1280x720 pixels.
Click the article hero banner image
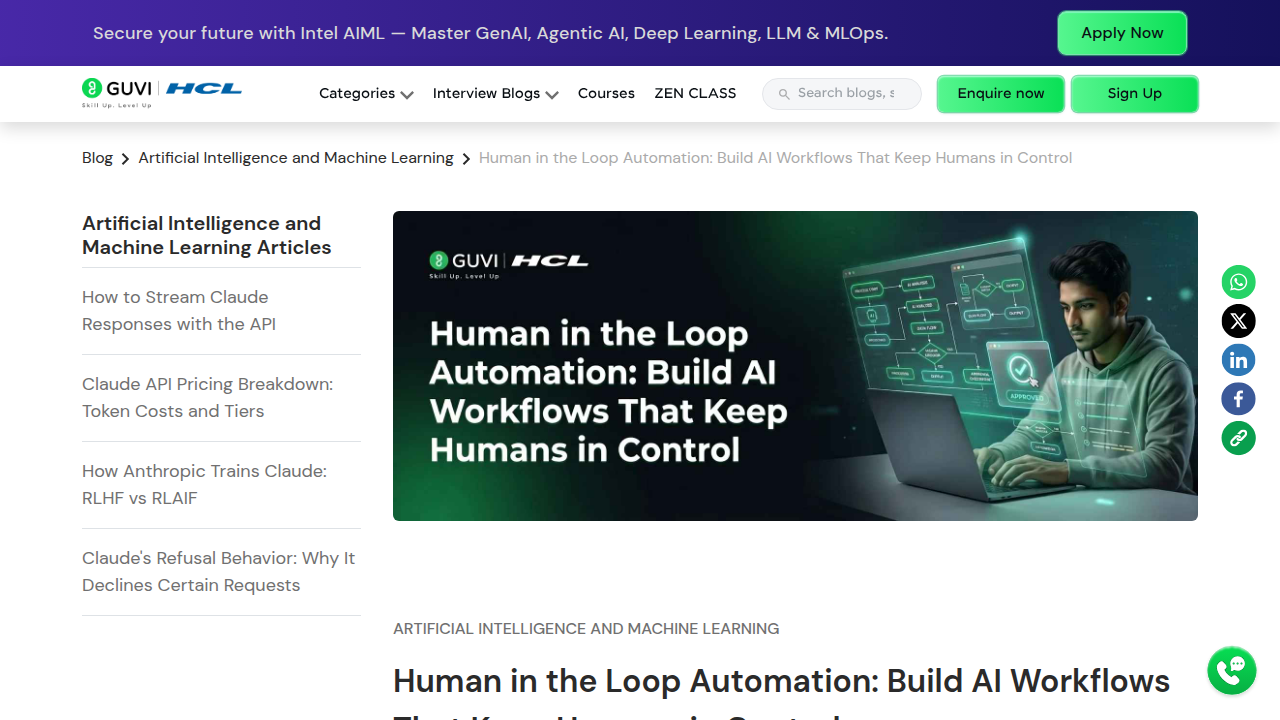coord(795,366)
